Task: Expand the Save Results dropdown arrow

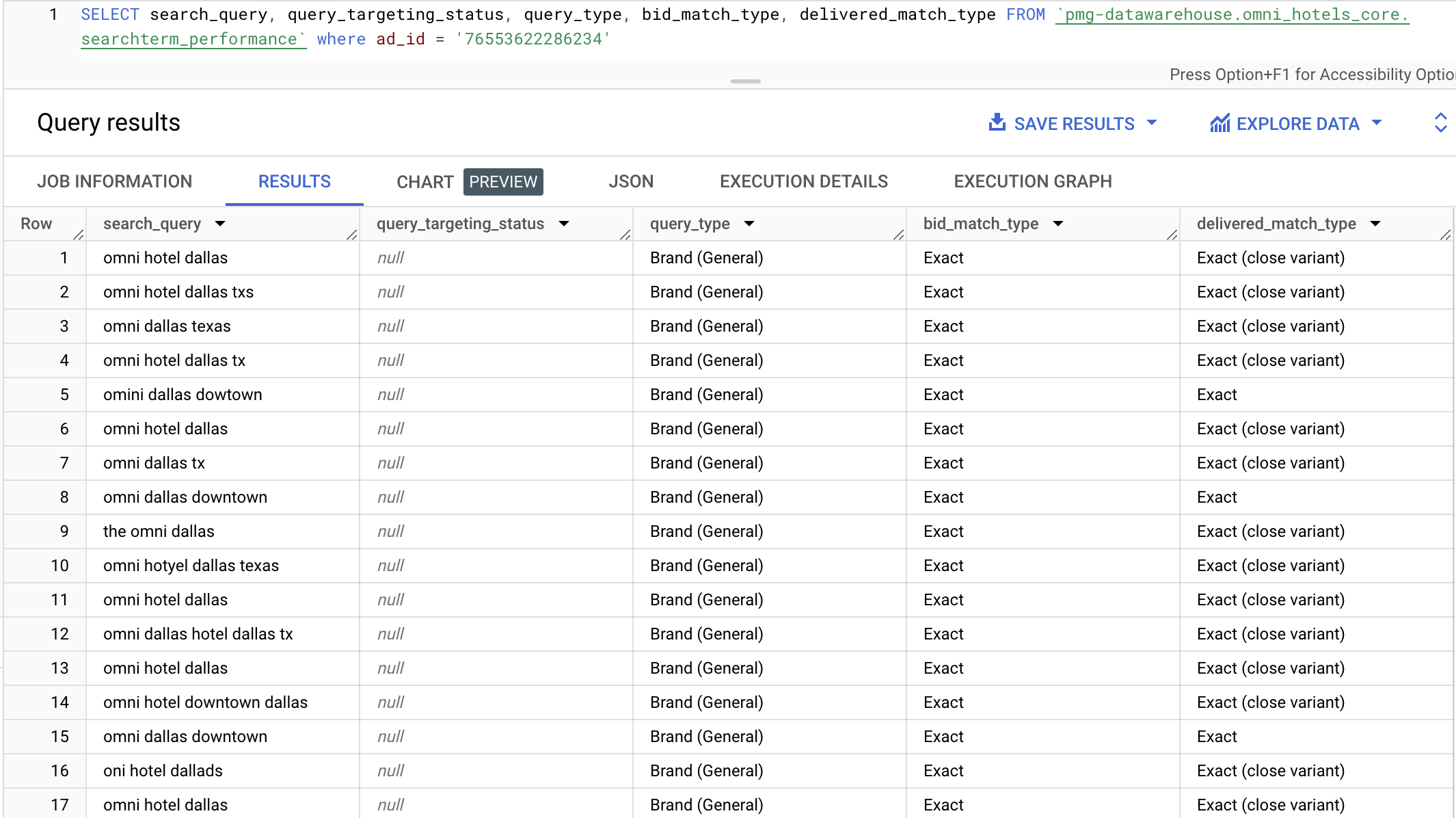Action: pyautogui.click(x=1152, y=123)
